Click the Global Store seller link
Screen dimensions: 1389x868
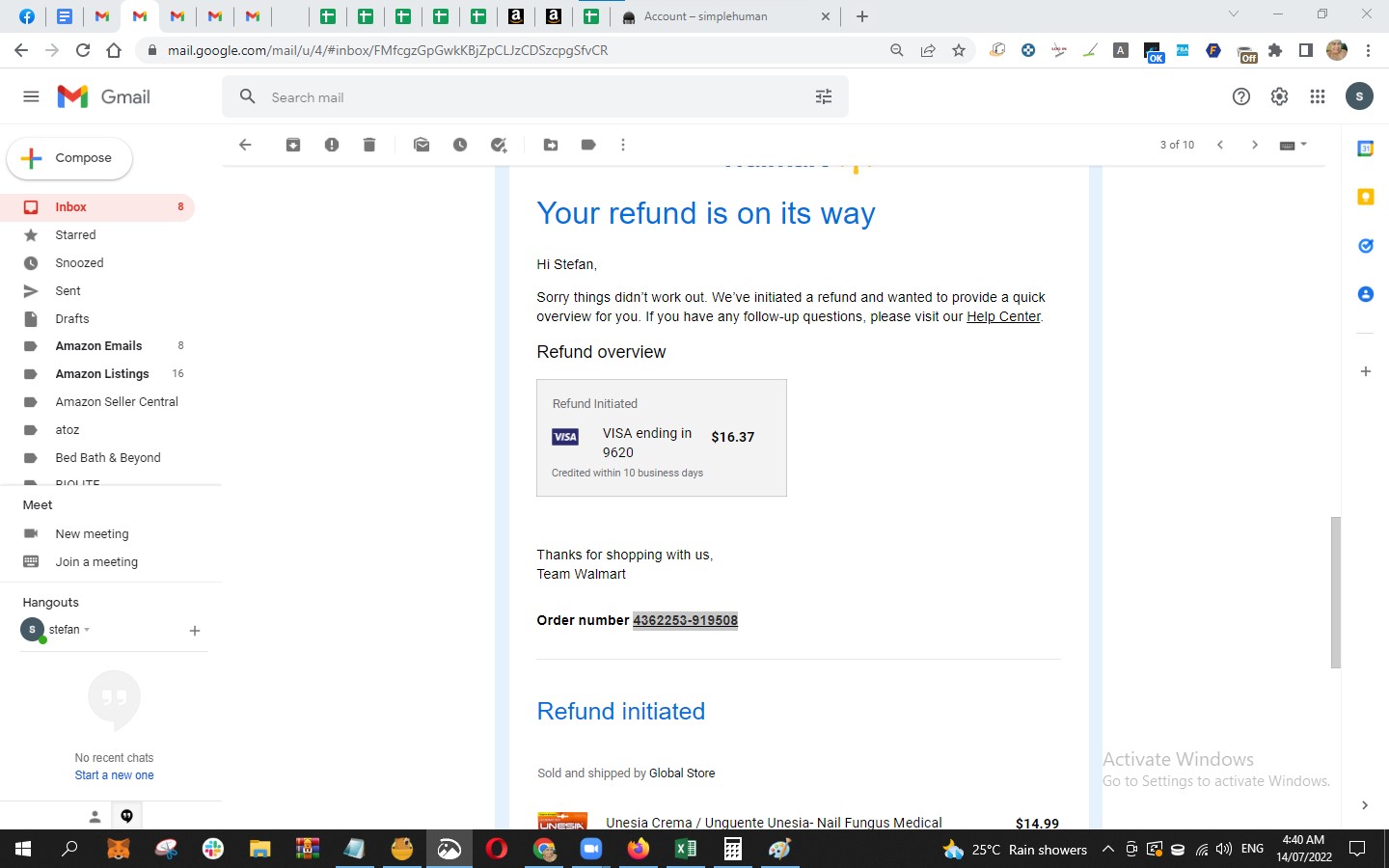682,773
